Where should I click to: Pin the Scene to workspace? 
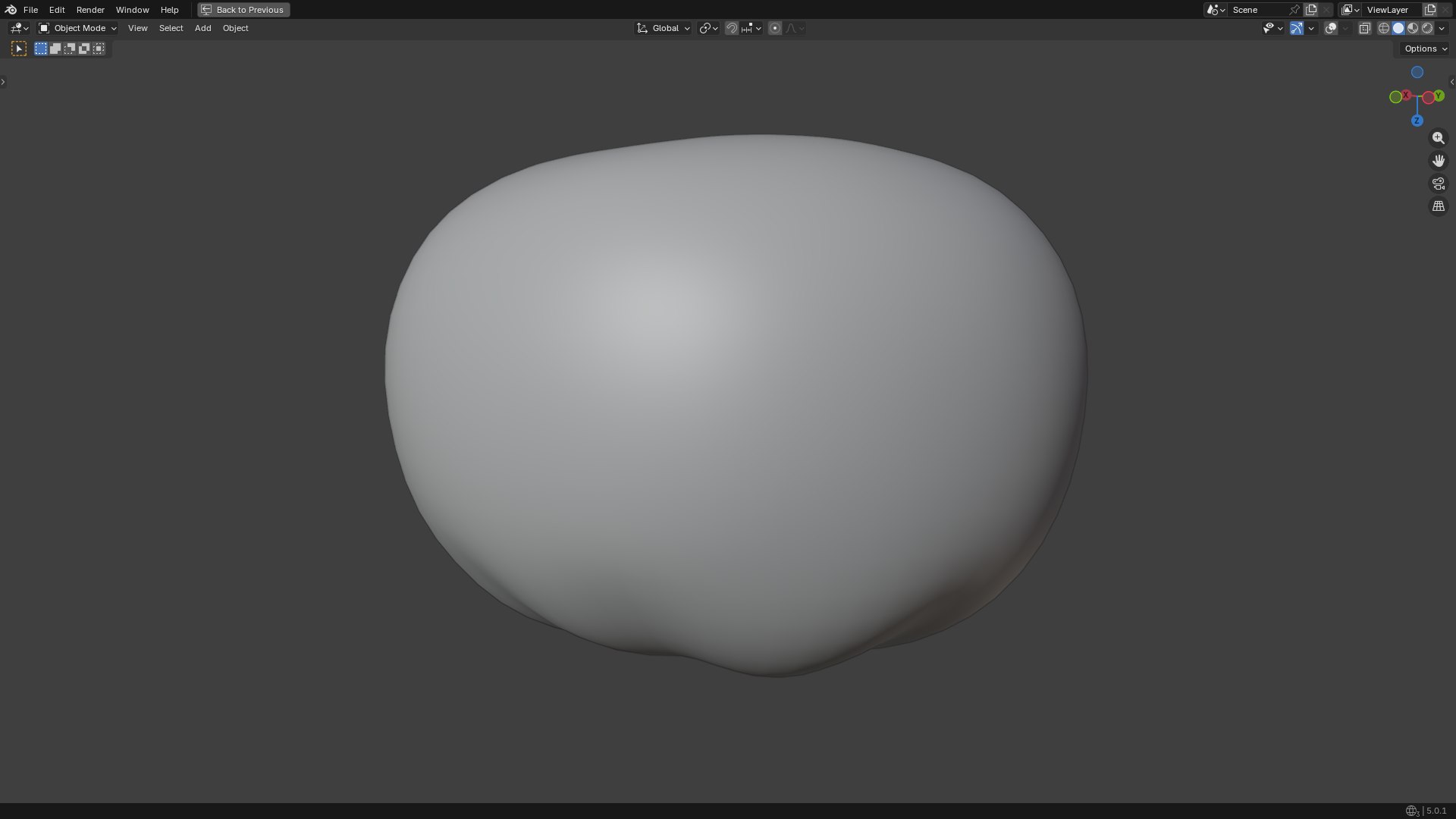coord(1294,10)
